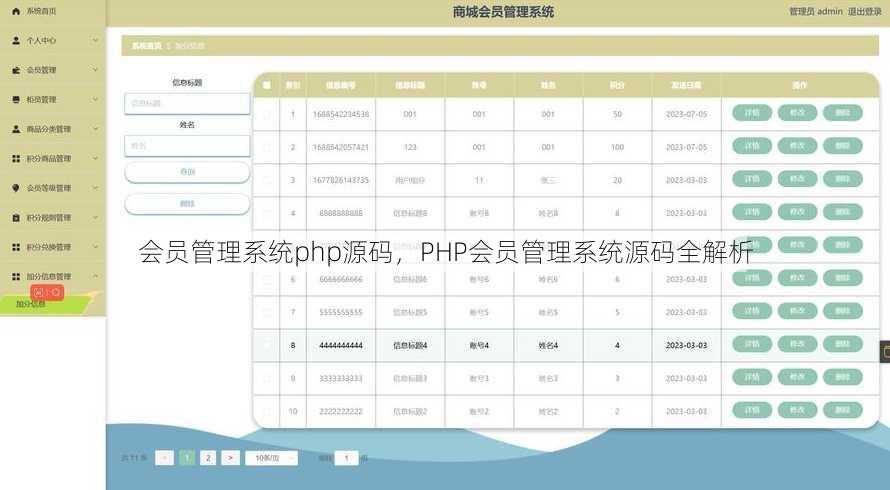Expand the 会员管理 menu chevron
The height and width of the screenshot is (490, 890).
point(95,70)
